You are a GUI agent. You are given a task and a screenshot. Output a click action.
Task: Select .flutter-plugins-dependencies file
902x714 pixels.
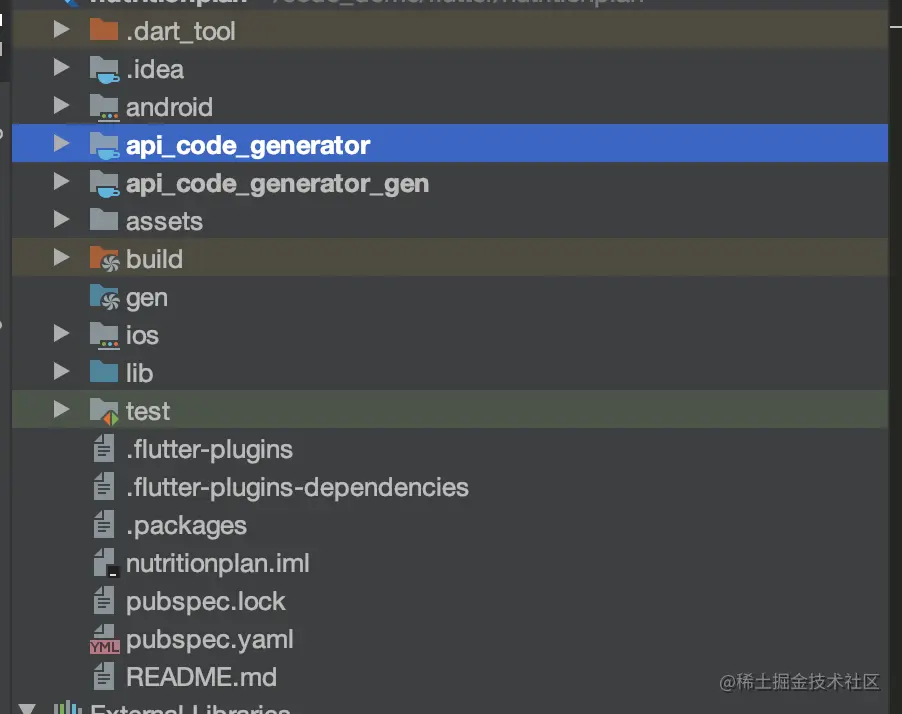point(297,488)
